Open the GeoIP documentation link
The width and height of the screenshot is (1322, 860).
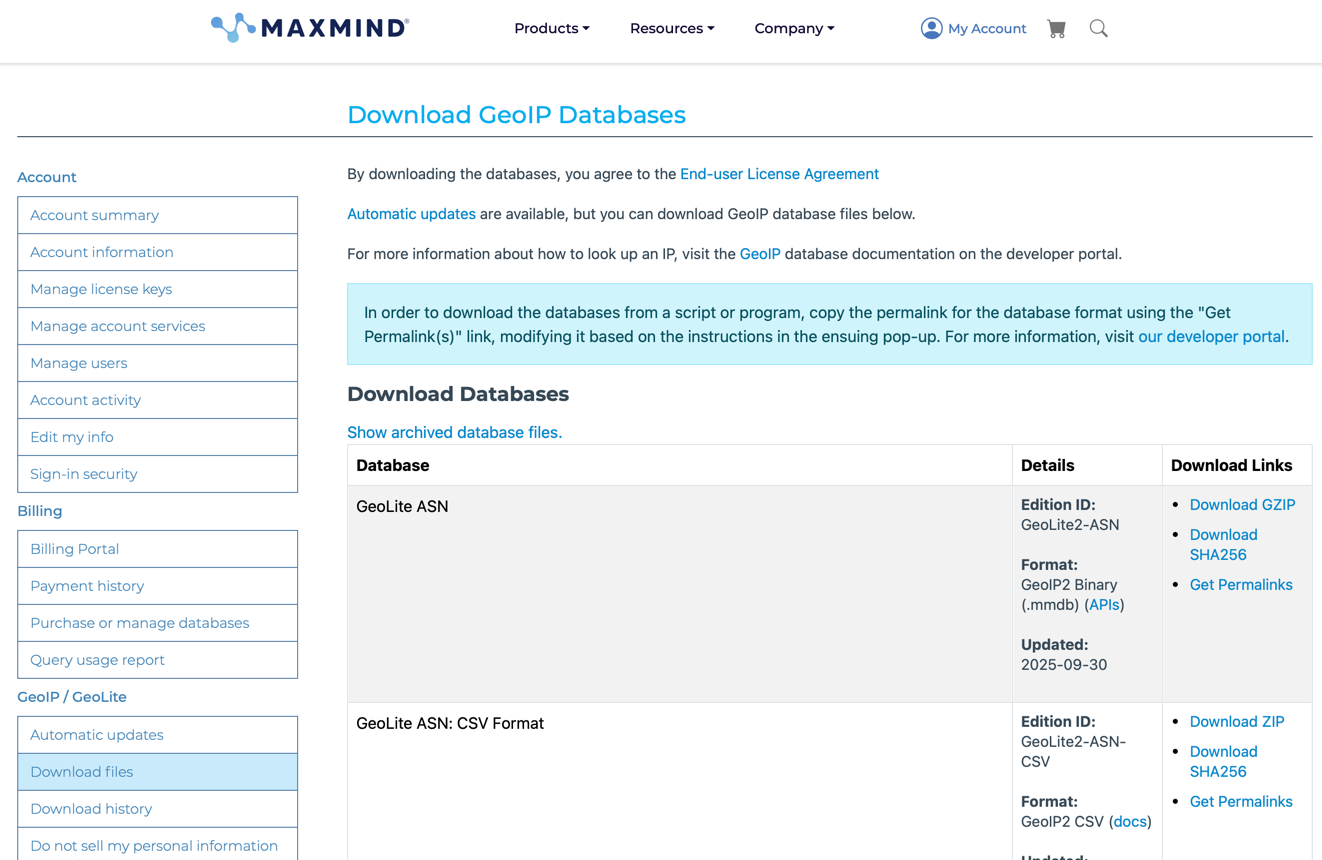click(760, 254)
